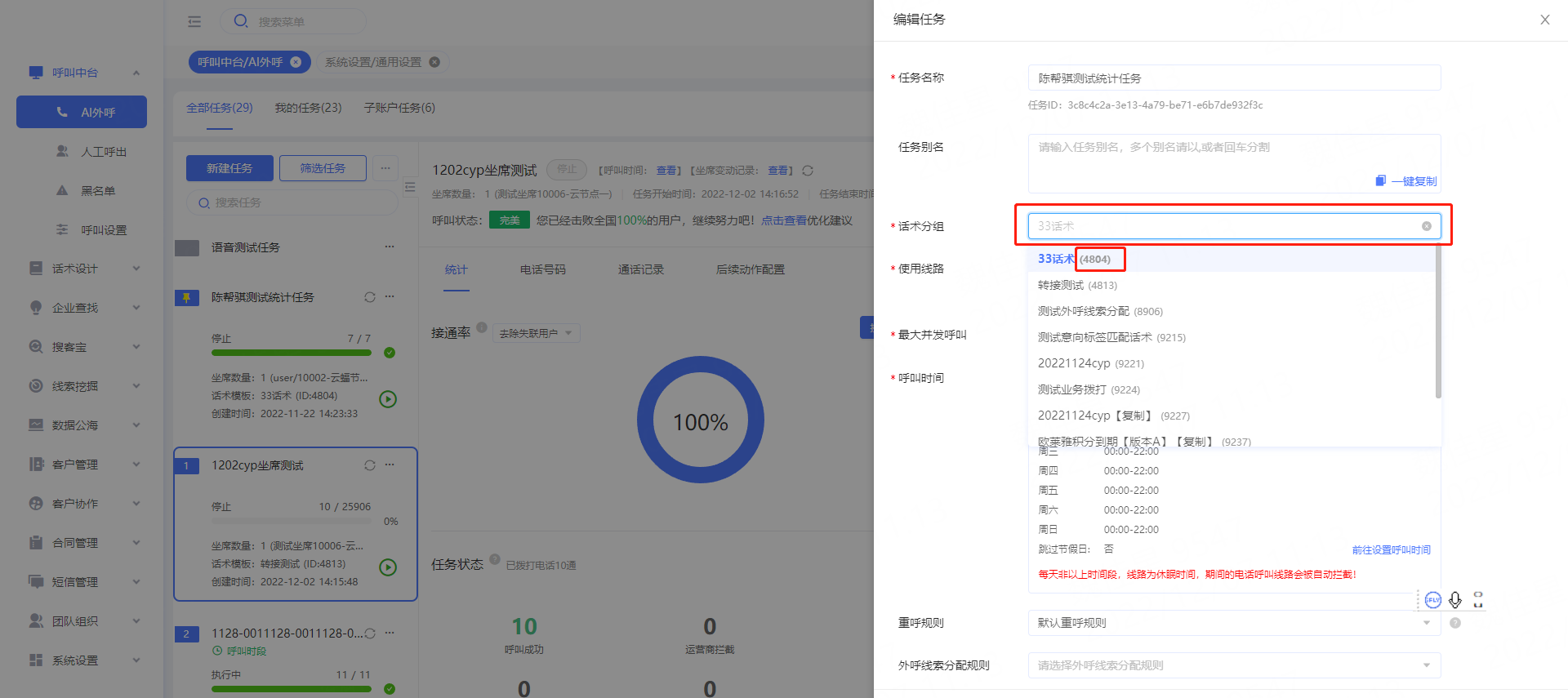Start the 1202cyp坐席测试 task with play icon
This screenshot has width=1568, height=698.
(x=388, y=567)
